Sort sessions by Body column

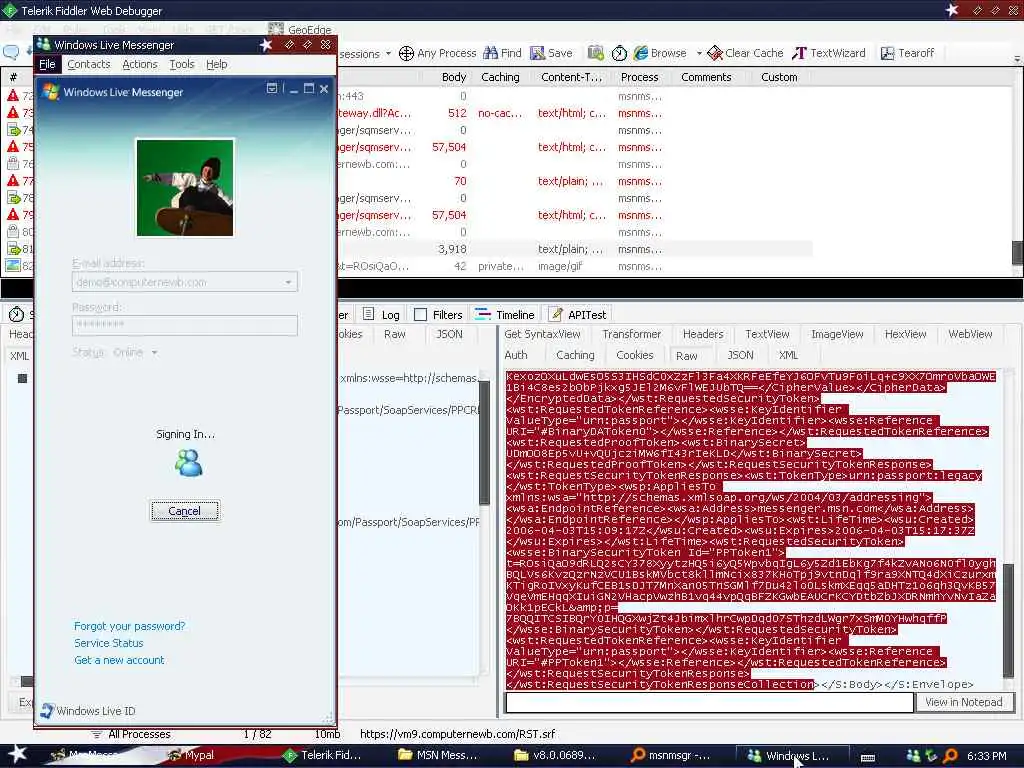tap(453, 77)
